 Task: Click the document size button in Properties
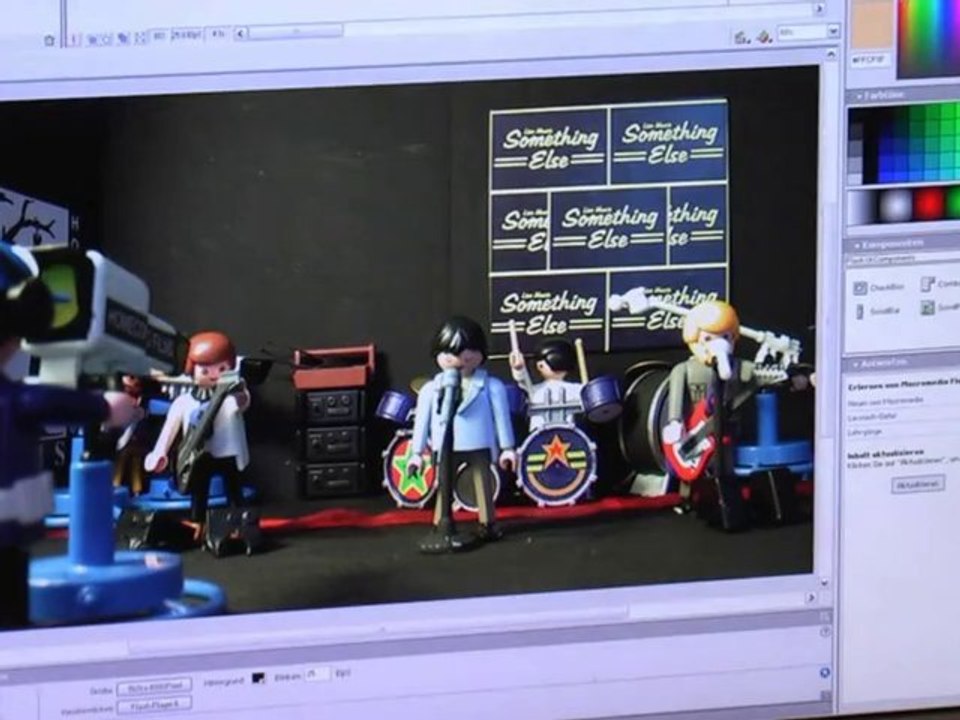(x=154, y=687)
